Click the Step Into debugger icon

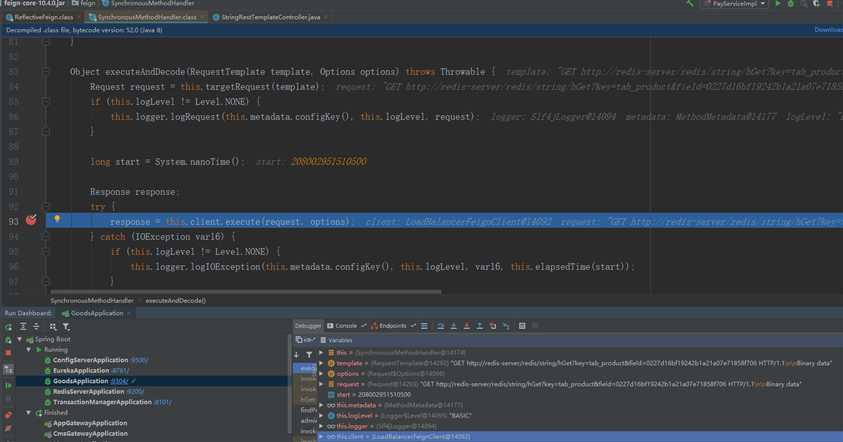coord(453,326)
